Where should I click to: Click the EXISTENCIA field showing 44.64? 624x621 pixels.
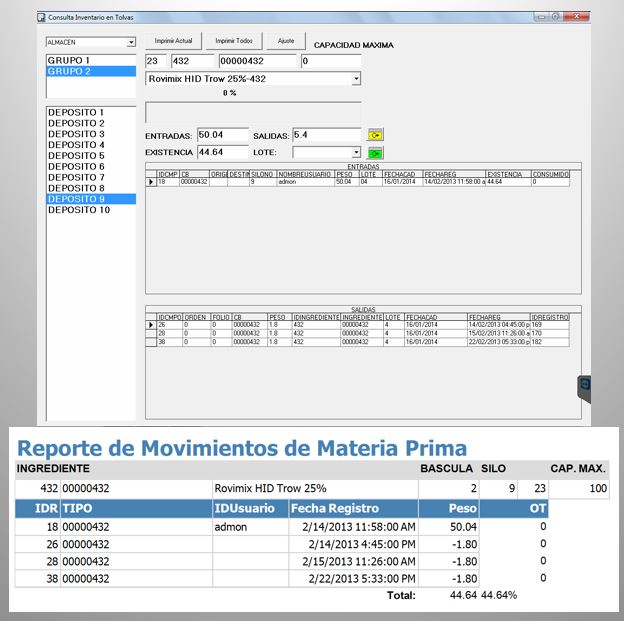(x=222, y=152)
